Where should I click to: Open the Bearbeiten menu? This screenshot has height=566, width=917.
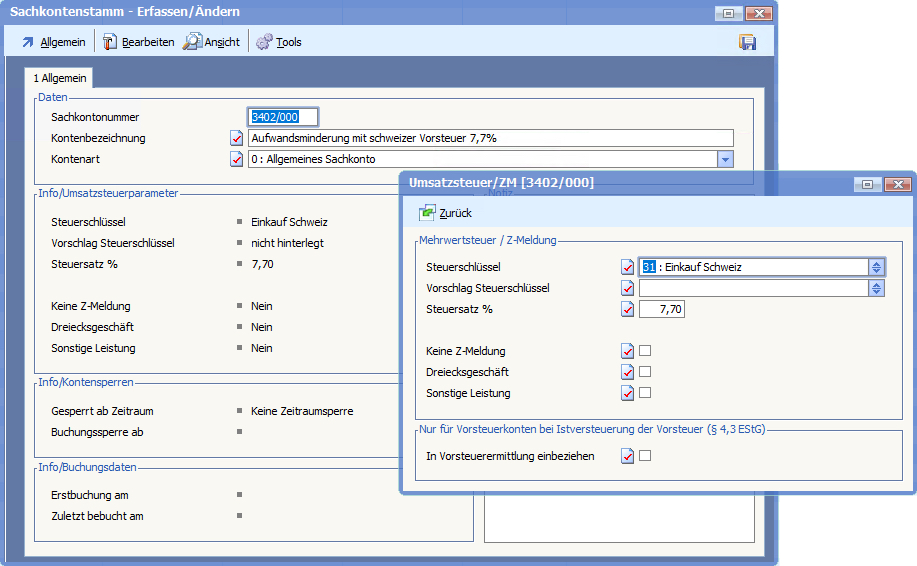[138, 42]
